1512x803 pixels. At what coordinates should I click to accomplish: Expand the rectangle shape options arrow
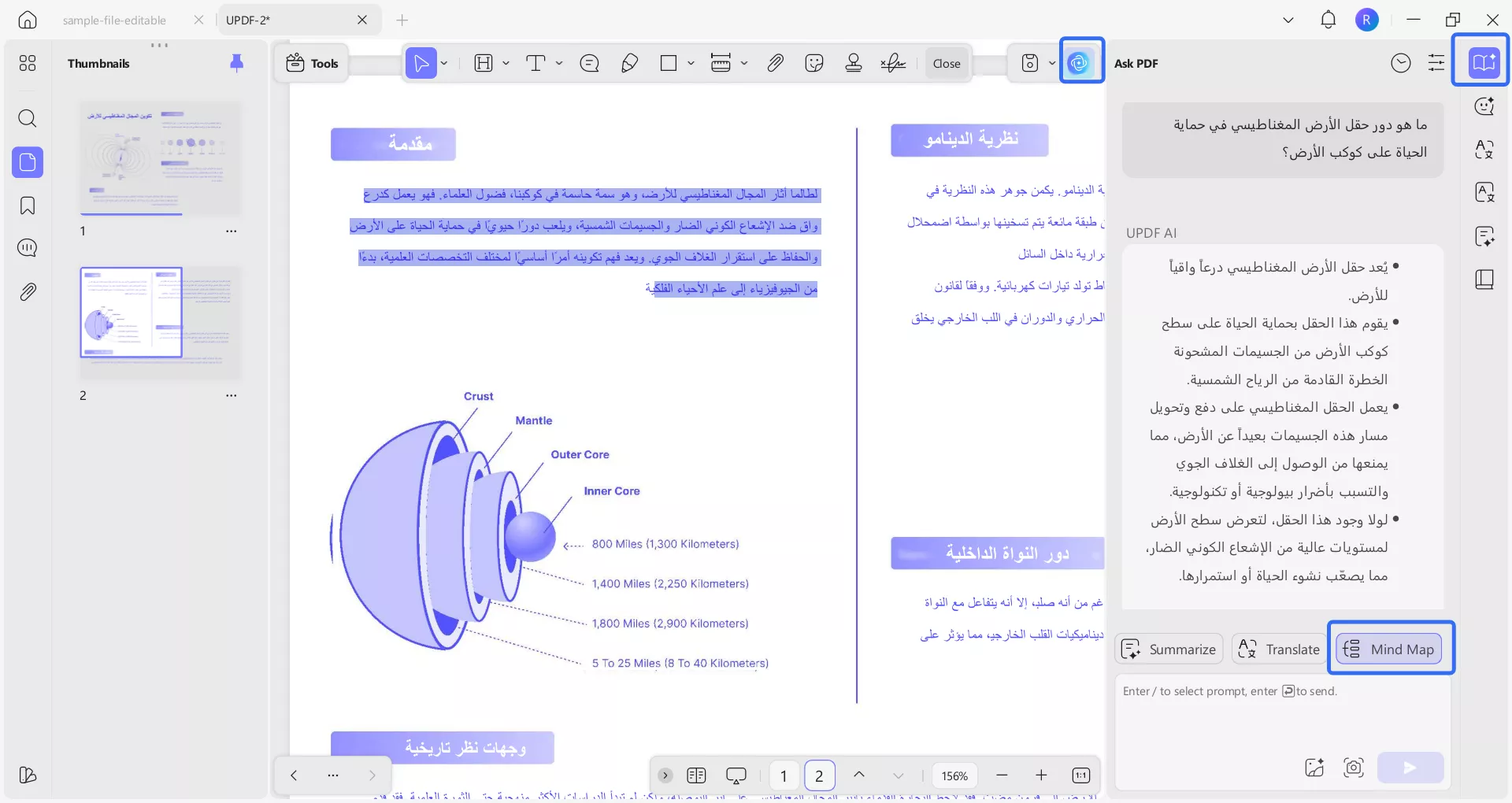pos(691,63)
